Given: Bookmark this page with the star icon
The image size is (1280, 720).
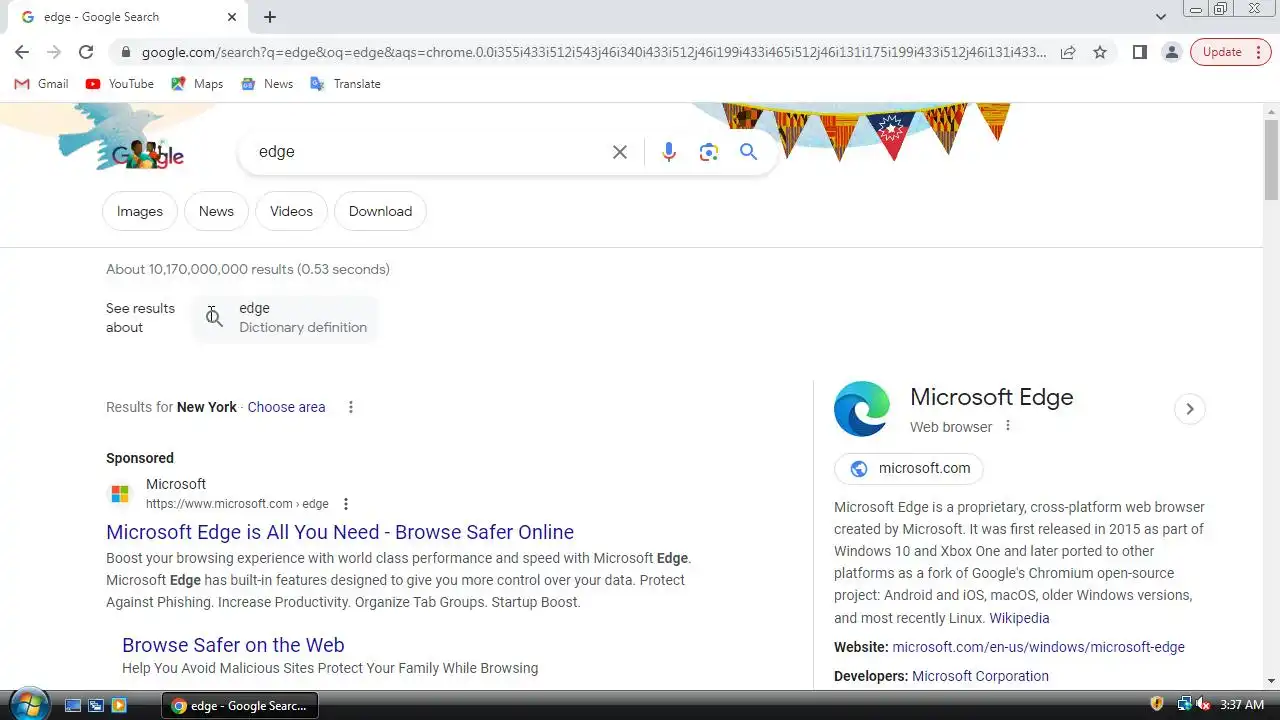Looking at the screenshot, I should pos(1100,52).
